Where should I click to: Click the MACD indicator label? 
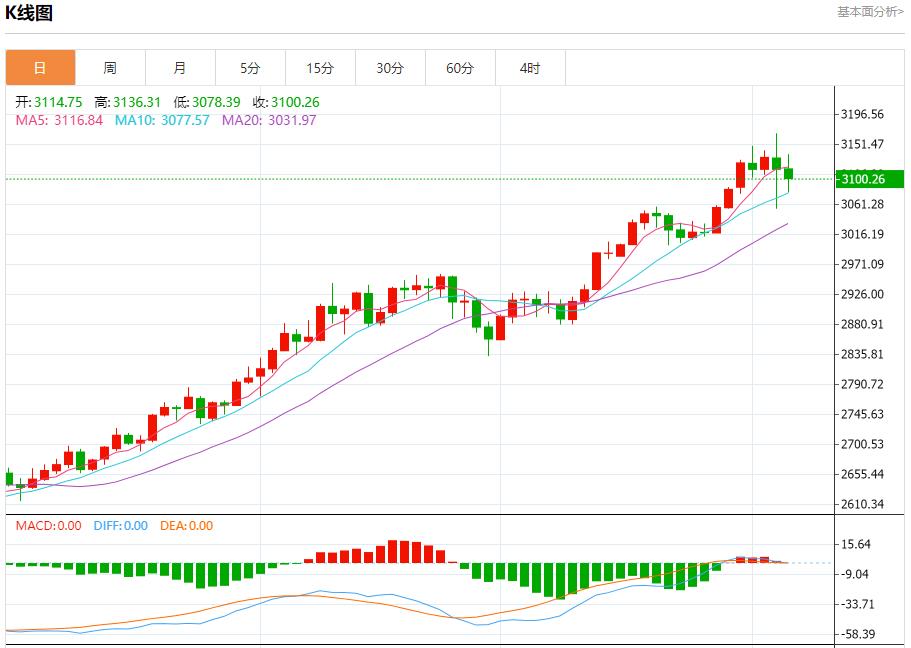click(x=48, y=526)
